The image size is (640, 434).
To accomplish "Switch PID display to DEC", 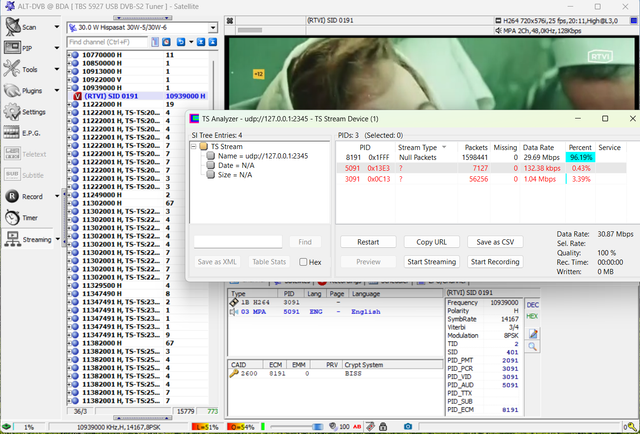I will [x=533, y=305].
